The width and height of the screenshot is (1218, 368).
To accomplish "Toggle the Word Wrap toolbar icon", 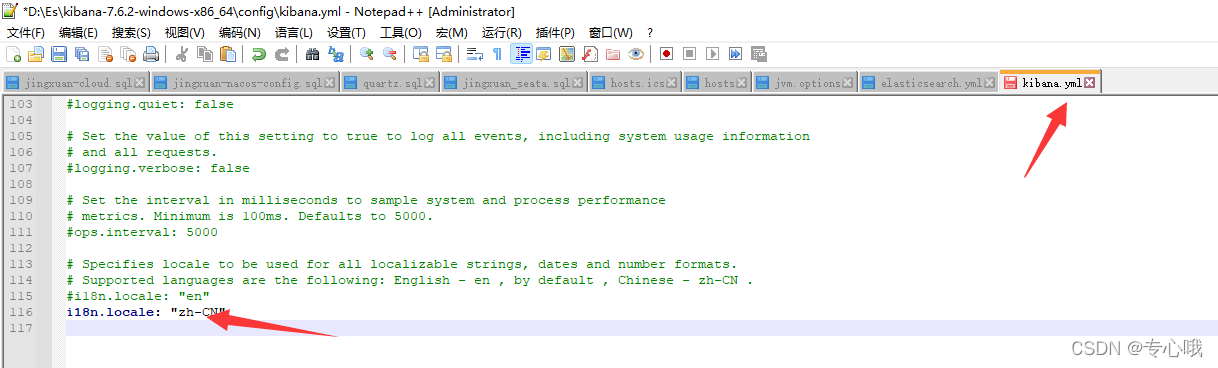I will pos(475,54).
